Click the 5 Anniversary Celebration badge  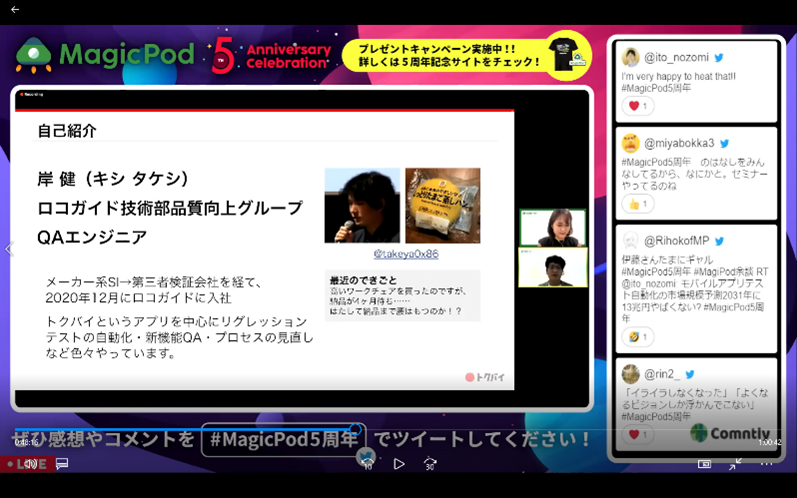(271, 56)
